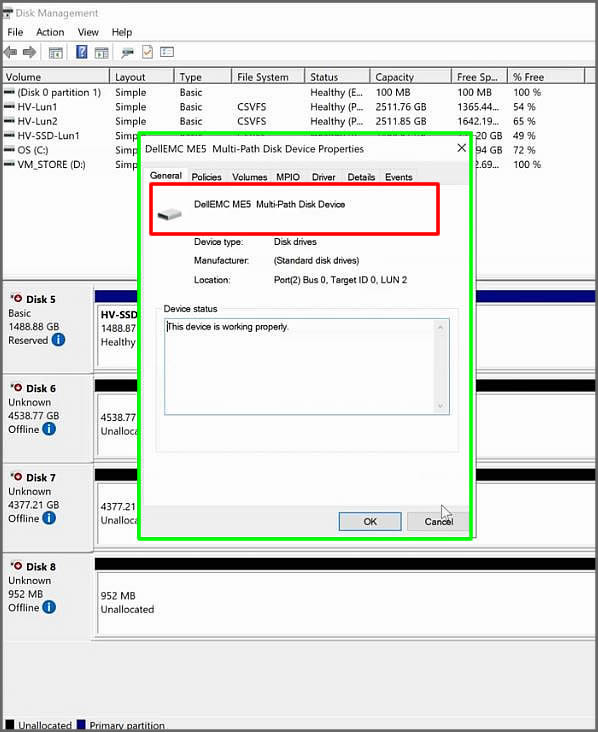This screenshot has width=598, height=732.
Task: Open the File menu
Action: tap(15, 32)
